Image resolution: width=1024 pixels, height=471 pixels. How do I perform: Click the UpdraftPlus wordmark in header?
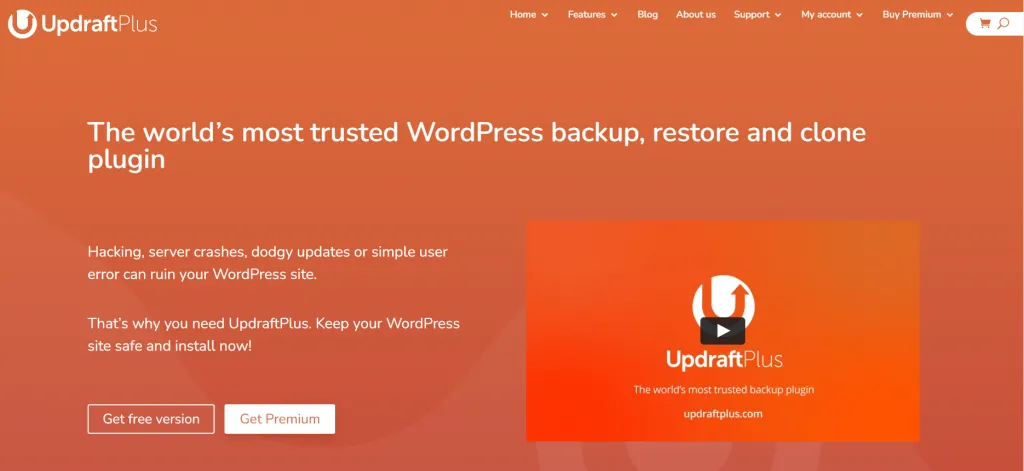(99, 25)
